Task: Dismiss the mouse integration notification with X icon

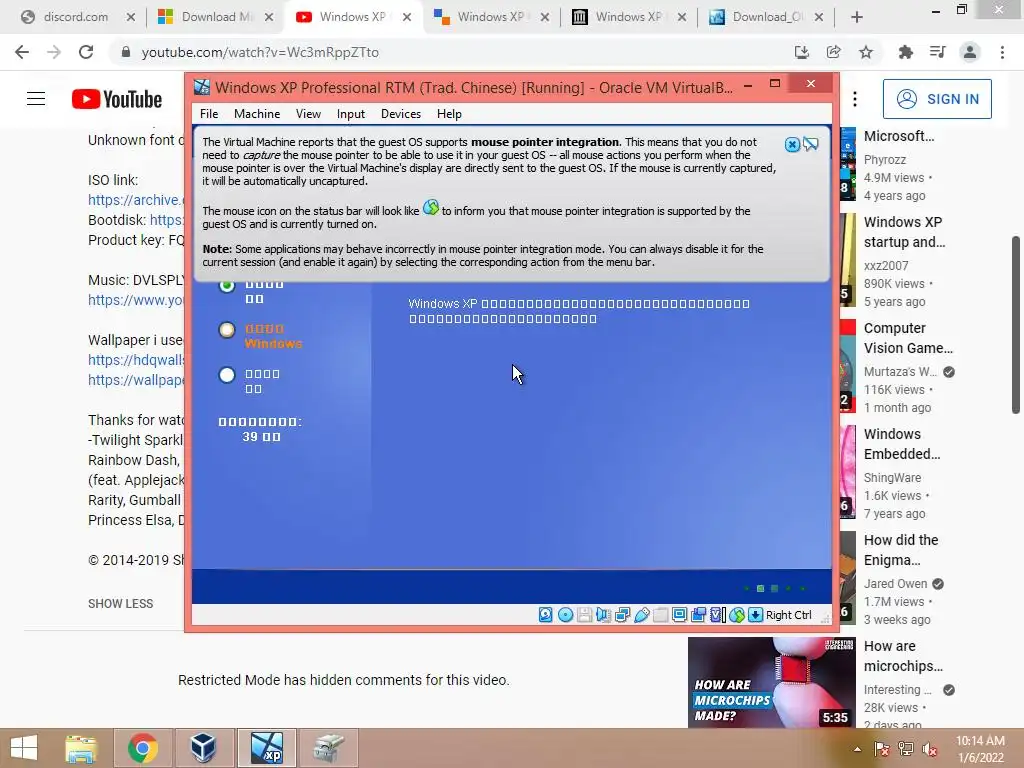Action: click(792, 144)
